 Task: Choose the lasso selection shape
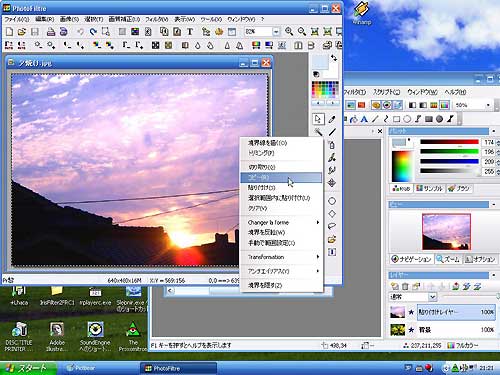(x=332, y=226)
